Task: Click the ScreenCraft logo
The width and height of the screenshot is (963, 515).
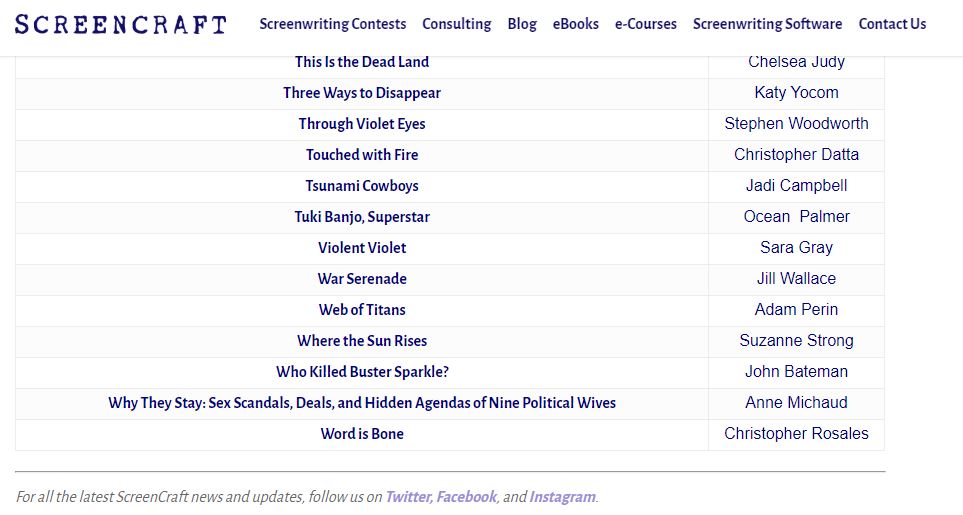Action: pos(121,24)
